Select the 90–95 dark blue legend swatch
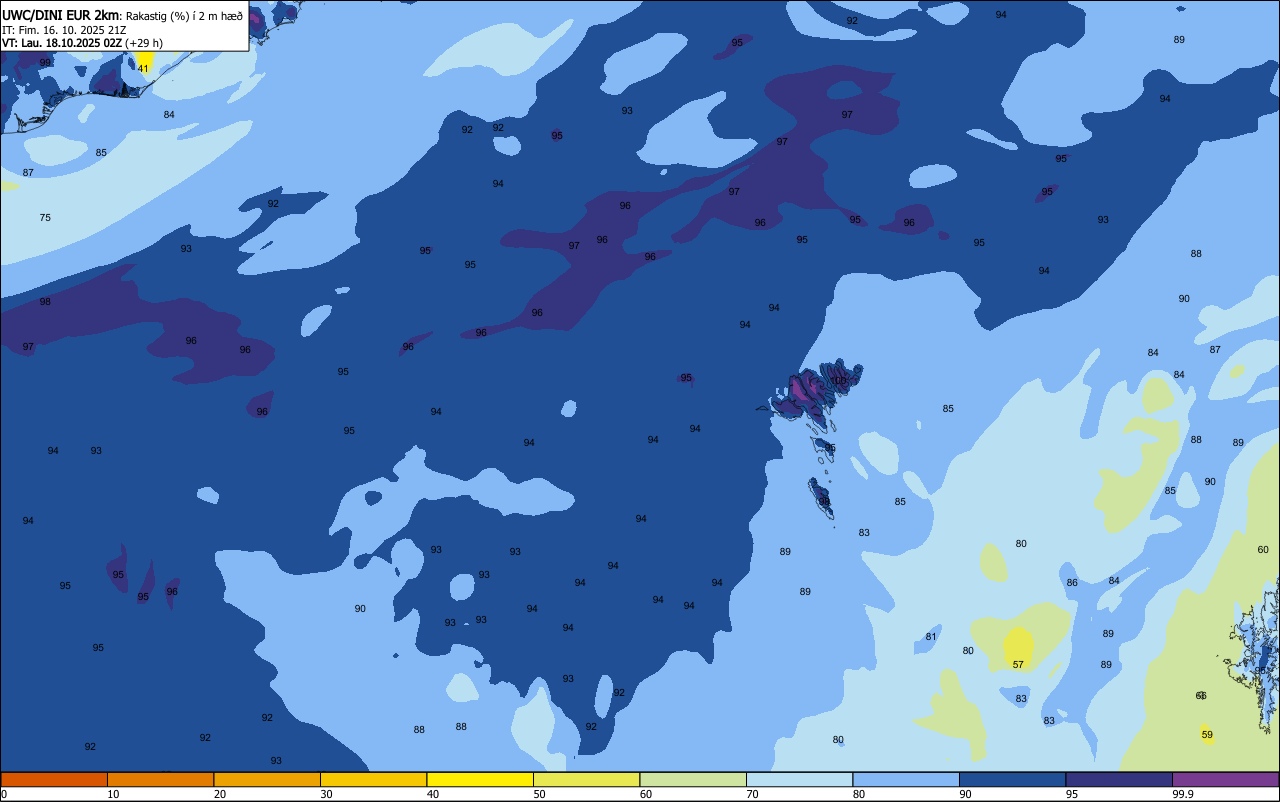Image resolution: width=1280 pixels, height=802 pixels. point(1012,779)
